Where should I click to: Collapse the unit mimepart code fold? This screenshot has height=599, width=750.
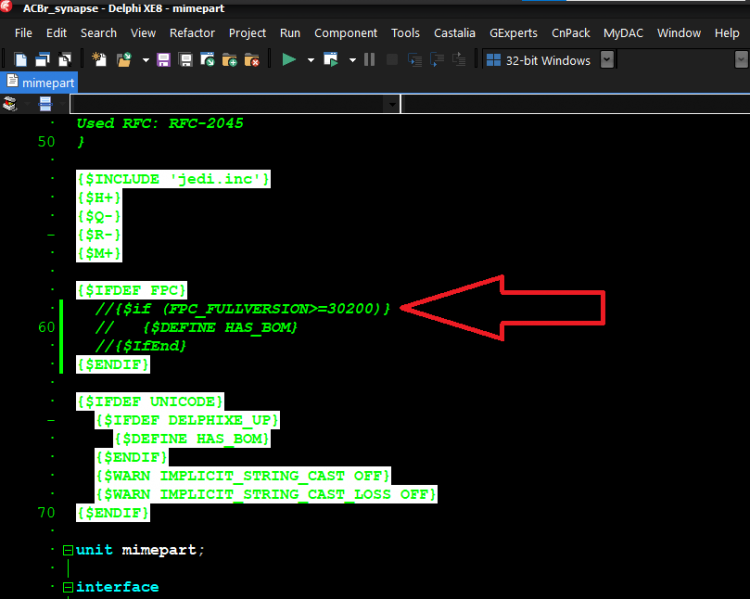tap(68, 550)
